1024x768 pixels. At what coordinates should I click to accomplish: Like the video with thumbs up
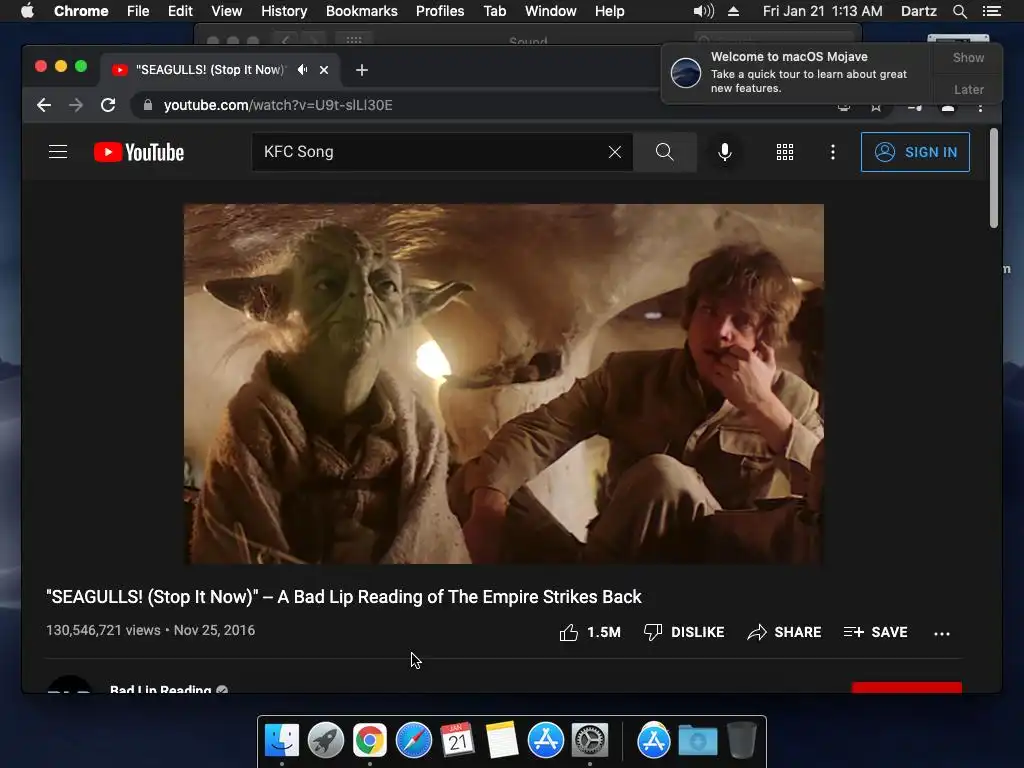pos(590,632)
